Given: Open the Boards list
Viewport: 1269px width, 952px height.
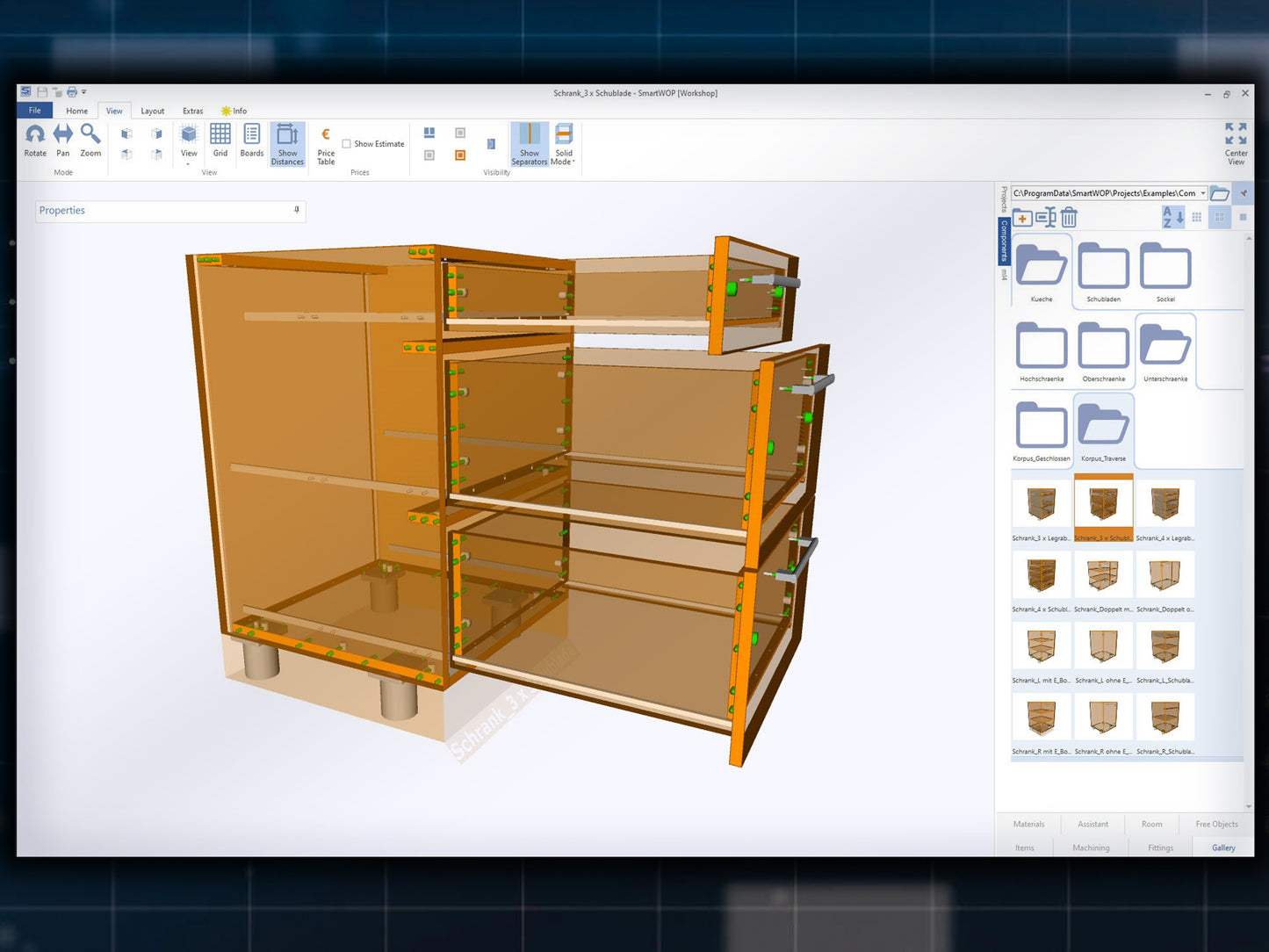Looking at the screenshot, I should [252, 141].
